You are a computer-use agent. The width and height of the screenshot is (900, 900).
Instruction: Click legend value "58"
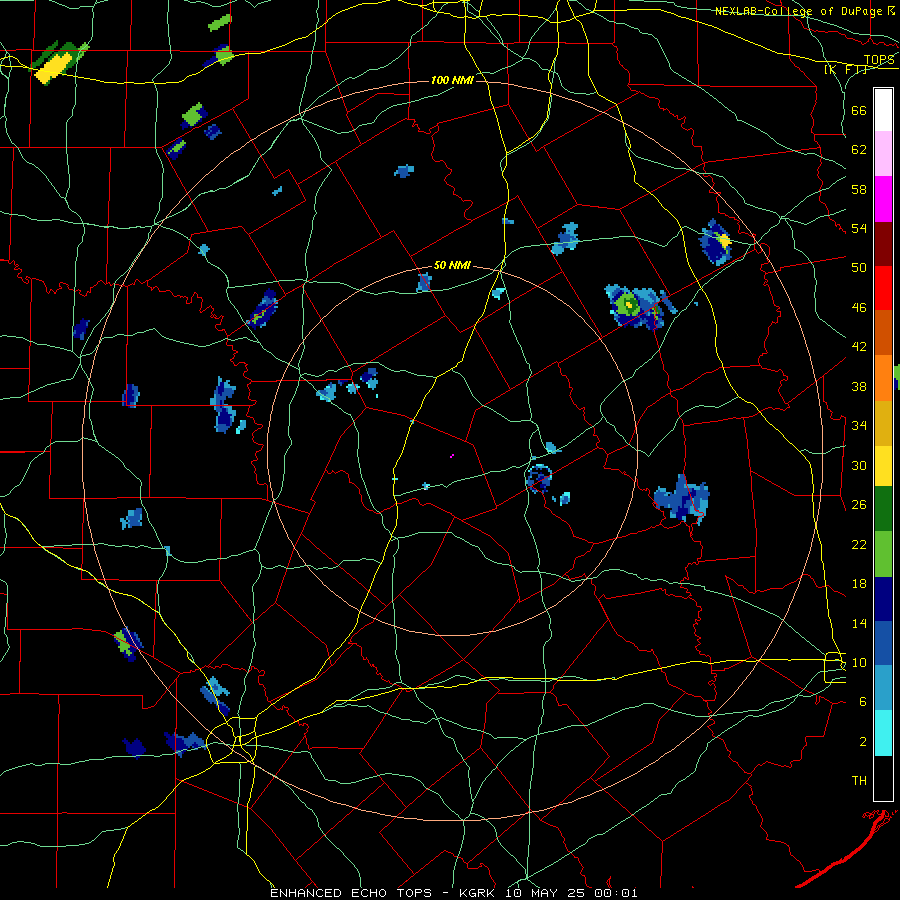click(x=859, y=189)
